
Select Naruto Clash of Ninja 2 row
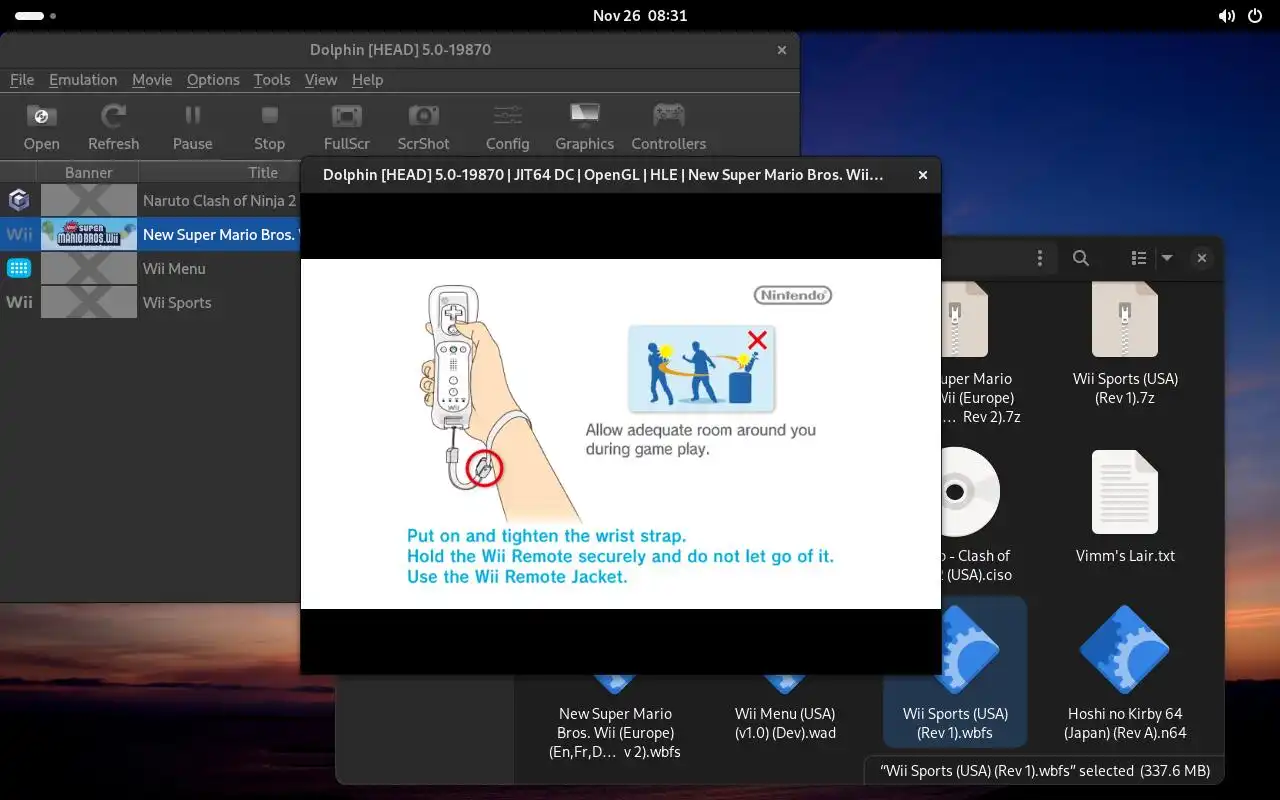[x=150, y=201]
